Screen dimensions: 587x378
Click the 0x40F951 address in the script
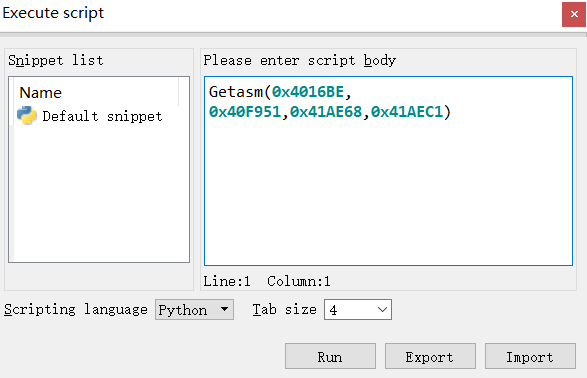[245, 112]
